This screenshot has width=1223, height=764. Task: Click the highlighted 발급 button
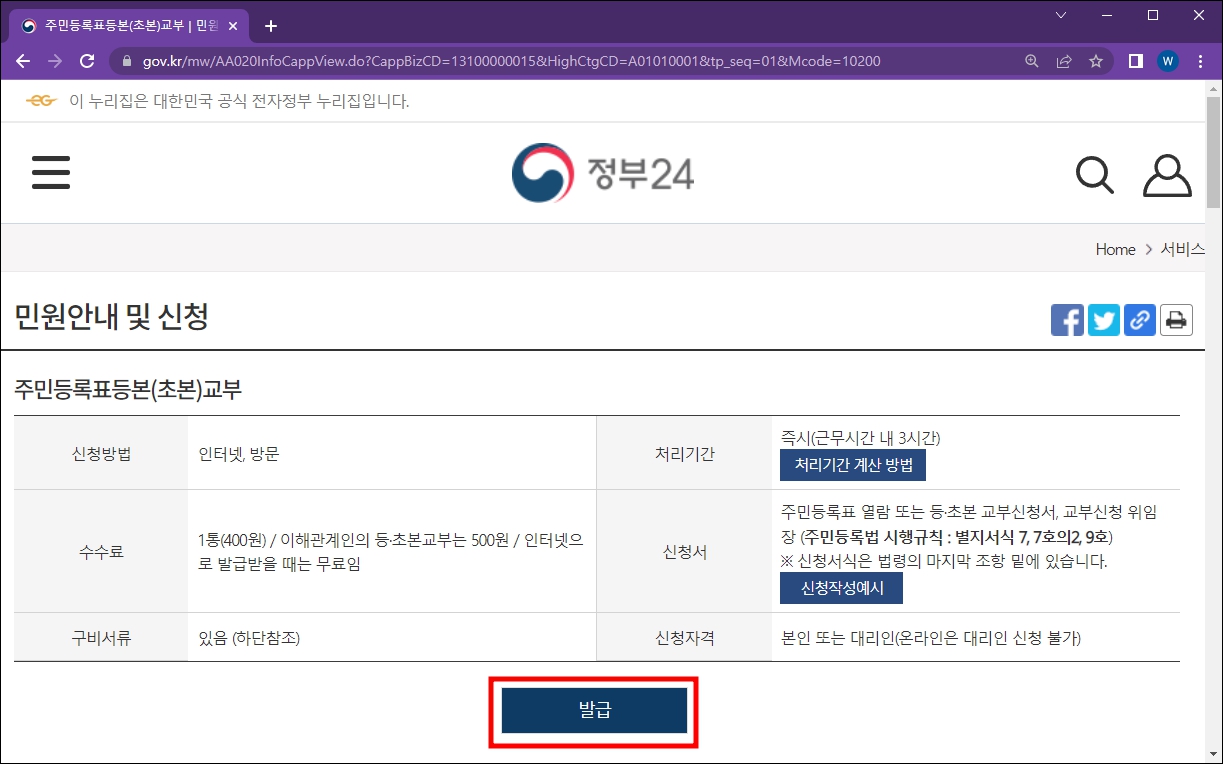tap(594, 711)
